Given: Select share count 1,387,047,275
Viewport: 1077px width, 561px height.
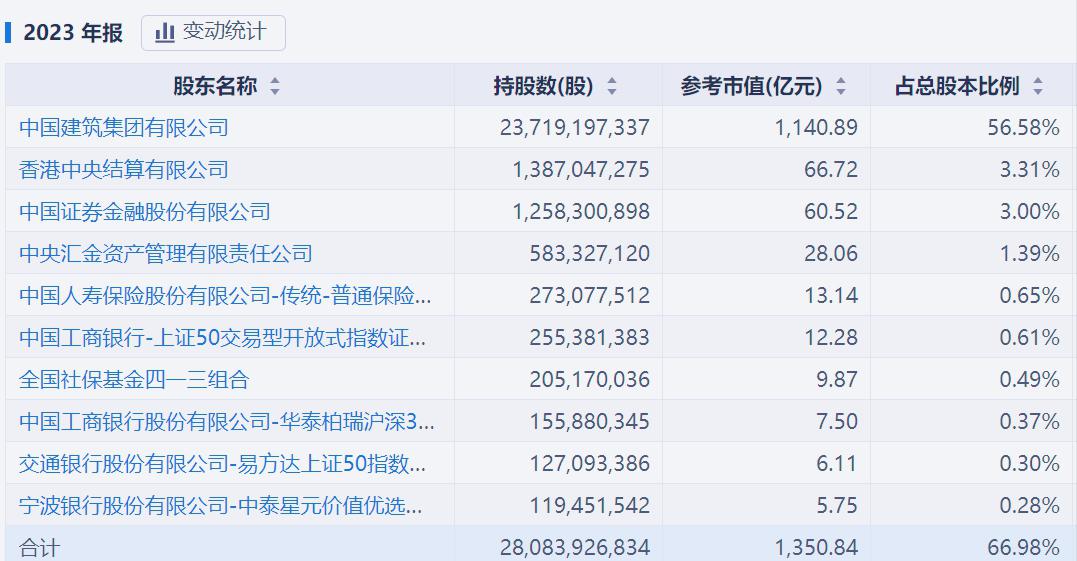Looking at the screenshot, I should (x=581, y=170).
